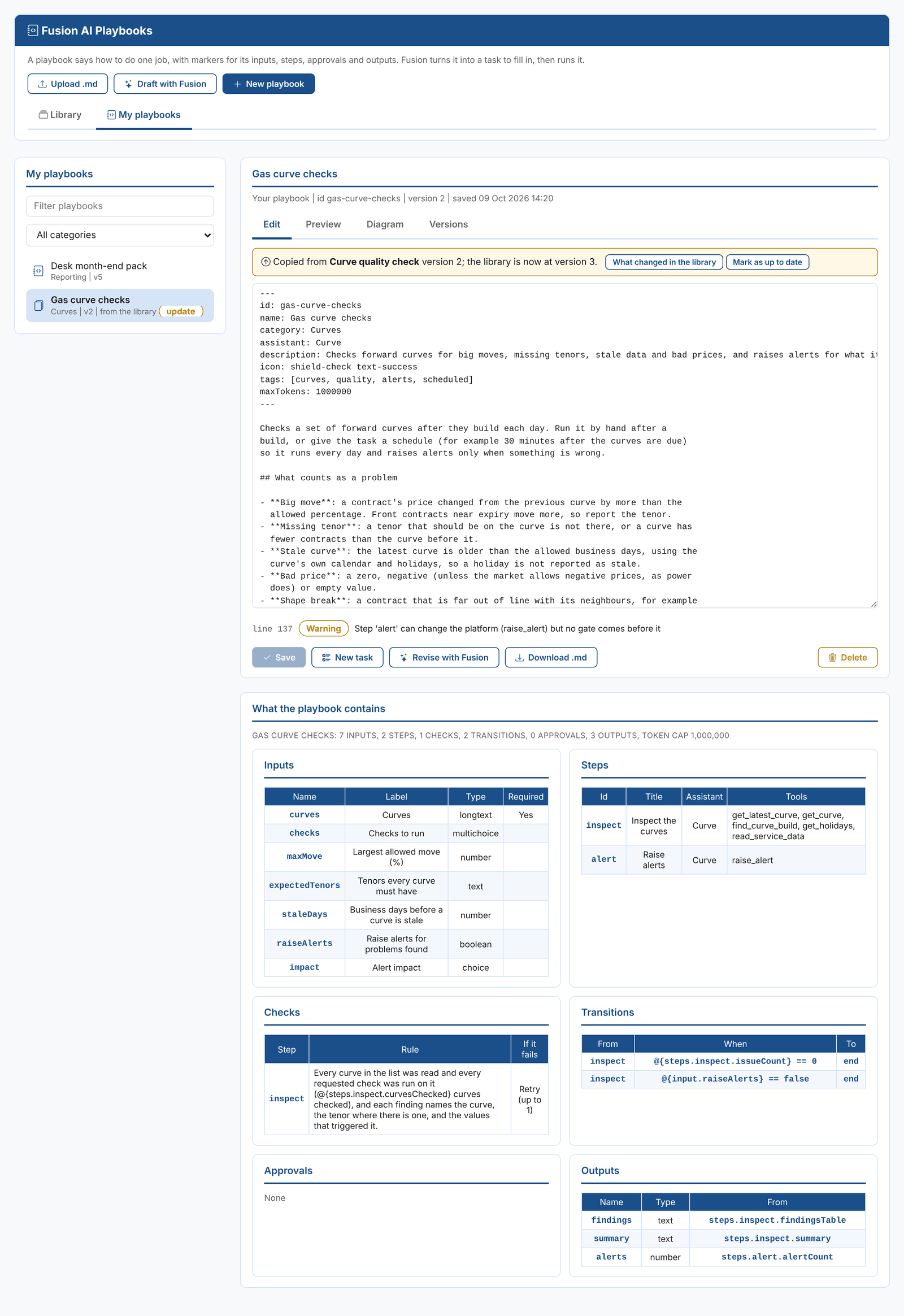Image resolution: width=904 pixels, height=1316 pixels.
Task: Click '@{input.raiseAlerts} == false' condition
Action: (734, 1079)
